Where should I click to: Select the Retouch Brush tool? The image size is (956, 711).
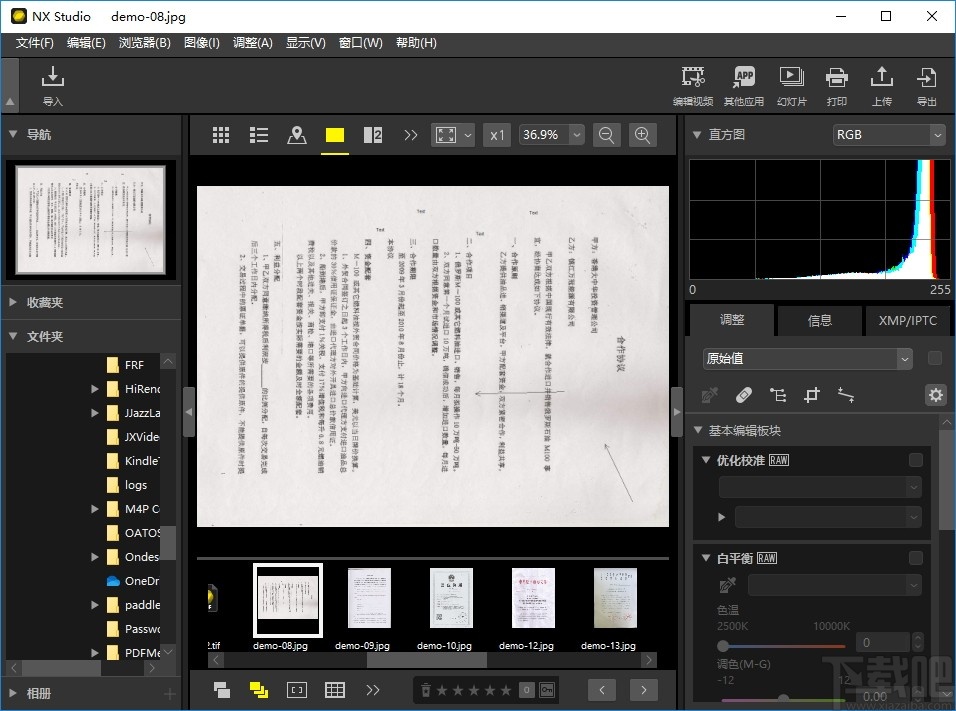click(743, 395)
